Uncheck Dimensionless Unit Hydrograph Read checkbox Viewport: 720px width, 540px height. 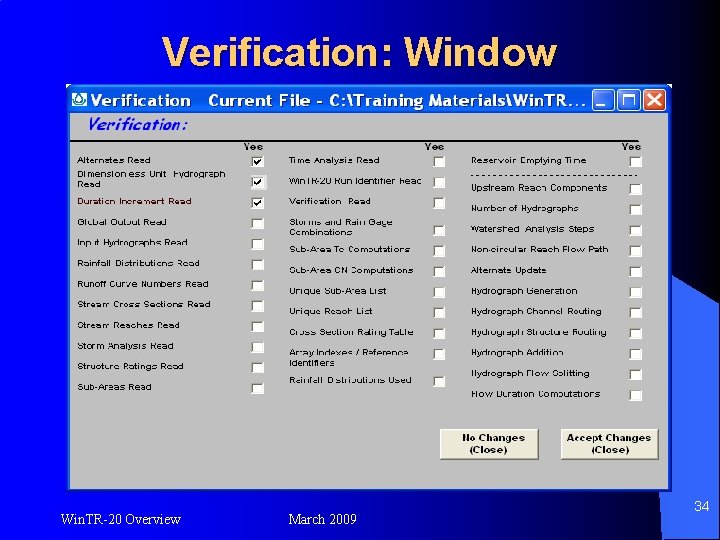point(258,182)
